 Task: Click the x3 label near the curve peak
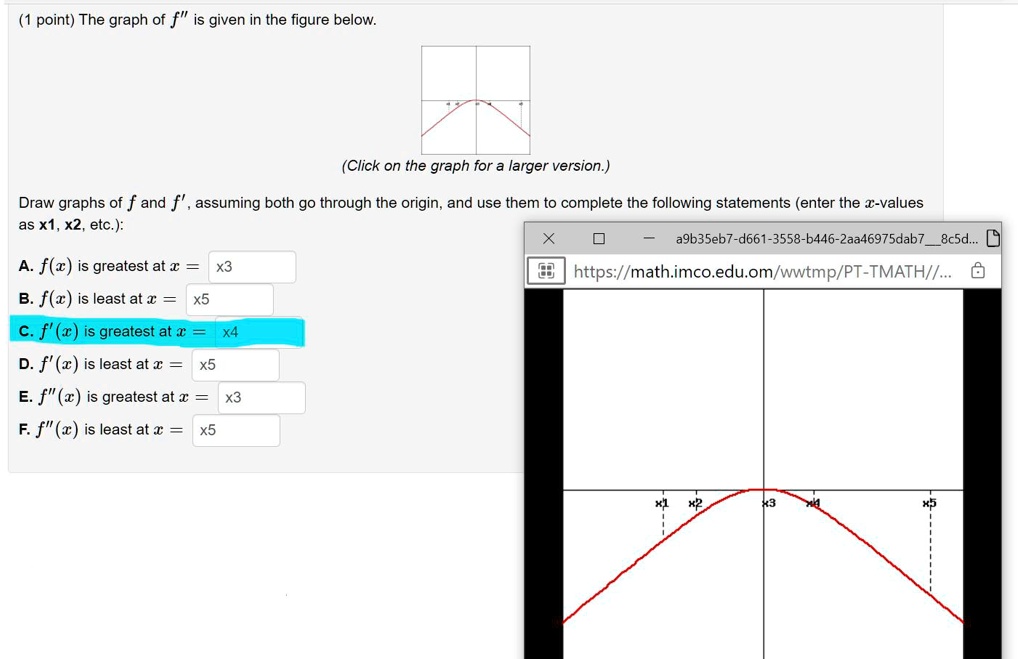point(768,502)
